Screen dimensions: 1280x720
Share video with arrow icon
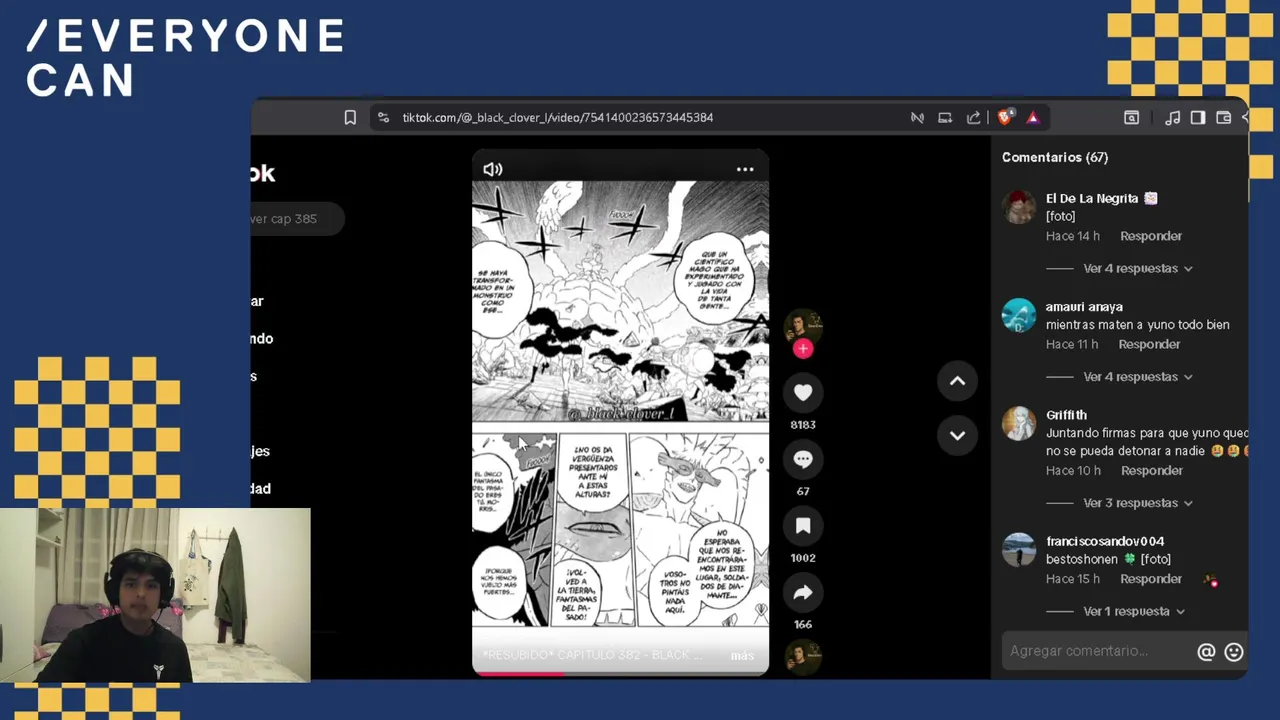click(803, 593)
